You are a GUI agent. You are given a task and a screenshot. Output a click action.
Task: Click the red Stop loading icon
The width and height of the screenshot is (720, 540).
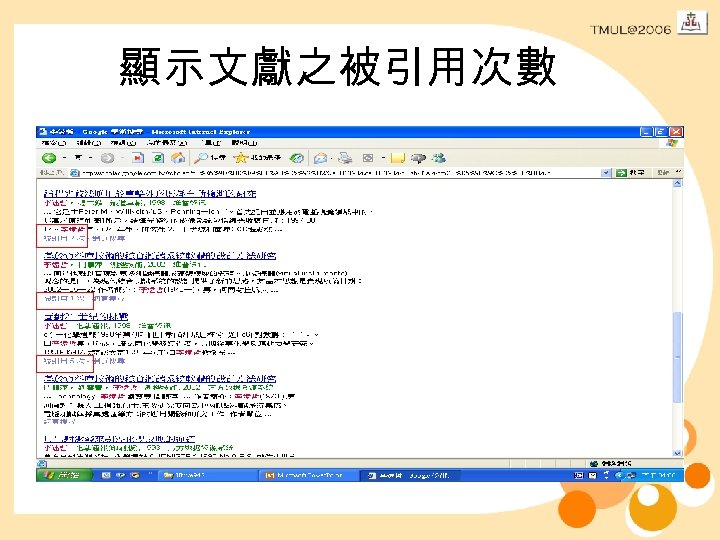click(x=137, y=158)
